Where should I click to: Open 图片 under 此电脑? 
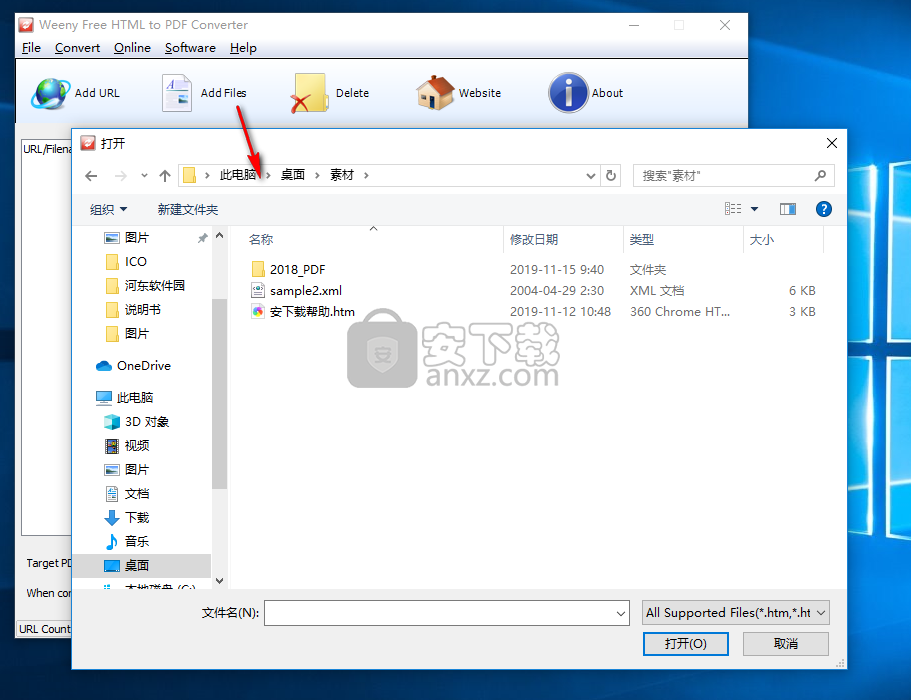pos(137,469)
